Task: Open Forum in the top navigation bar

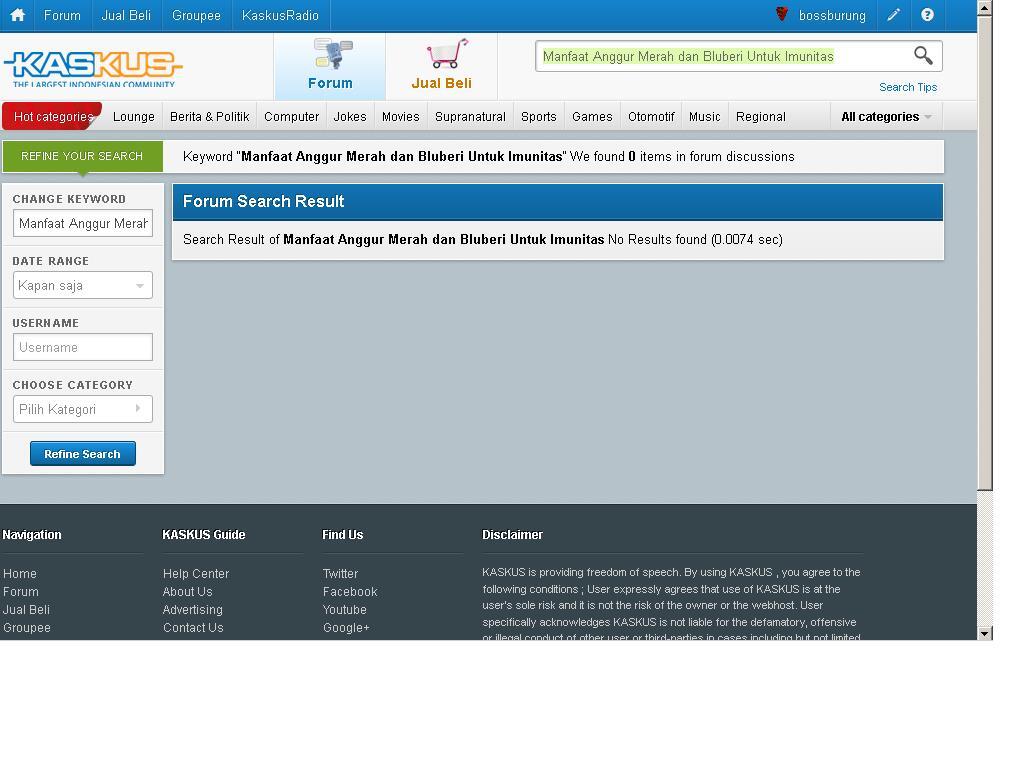Action: (x=62, y=15)
